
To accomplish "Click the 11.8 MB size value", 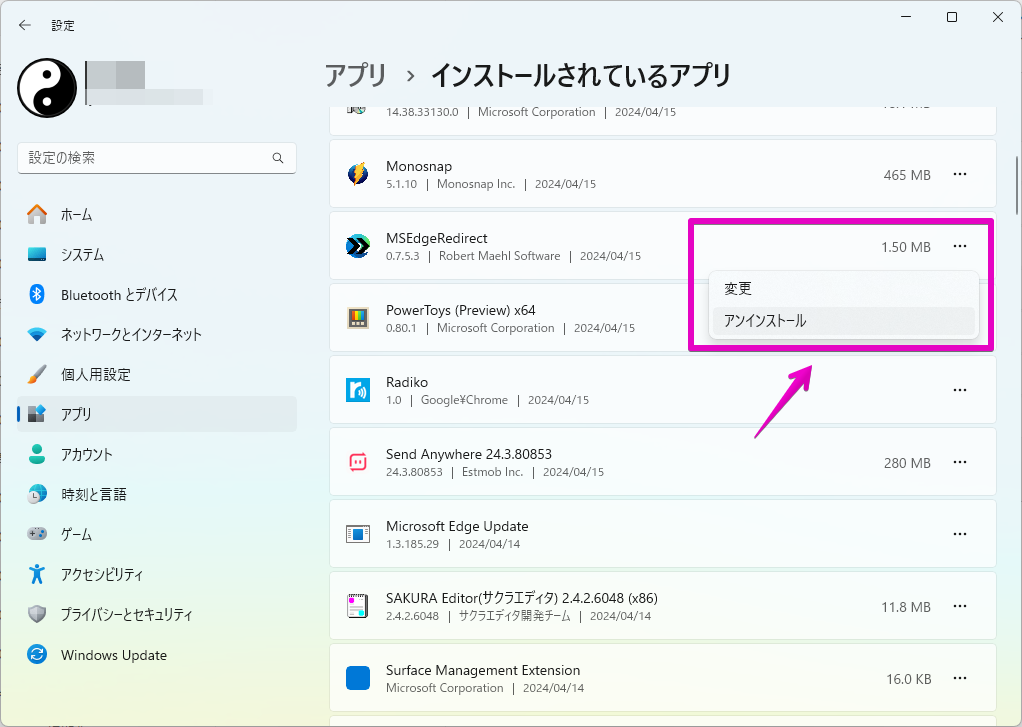I will point(905,607).
